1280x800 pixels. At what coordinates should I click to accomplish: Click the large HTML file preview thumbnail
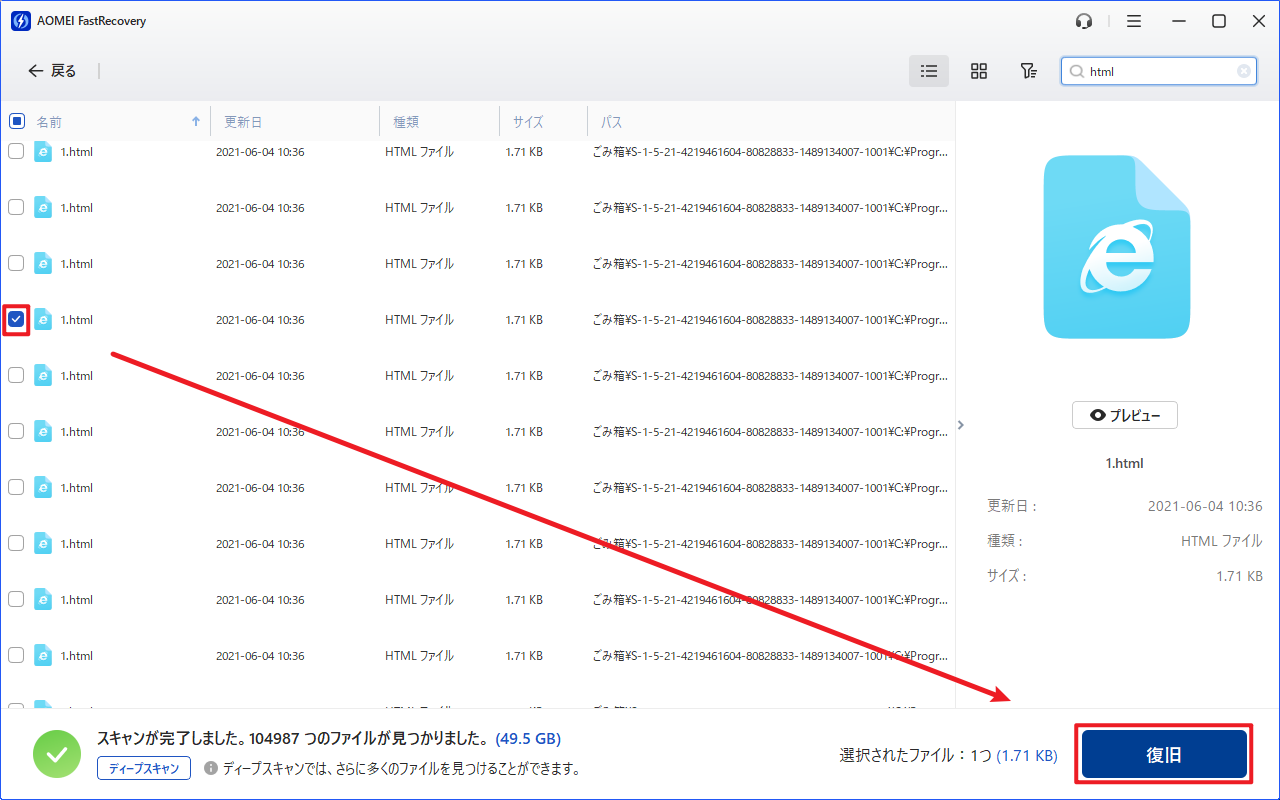click(x=1117, y=247)
